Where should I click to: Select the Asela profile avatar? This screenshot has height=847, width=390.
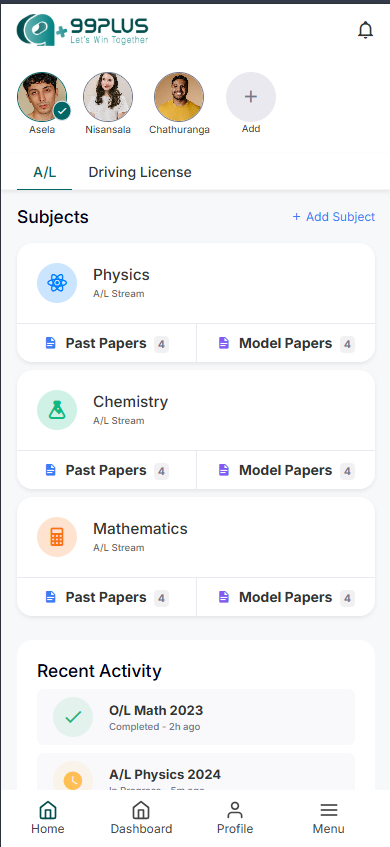coord(42,97)
